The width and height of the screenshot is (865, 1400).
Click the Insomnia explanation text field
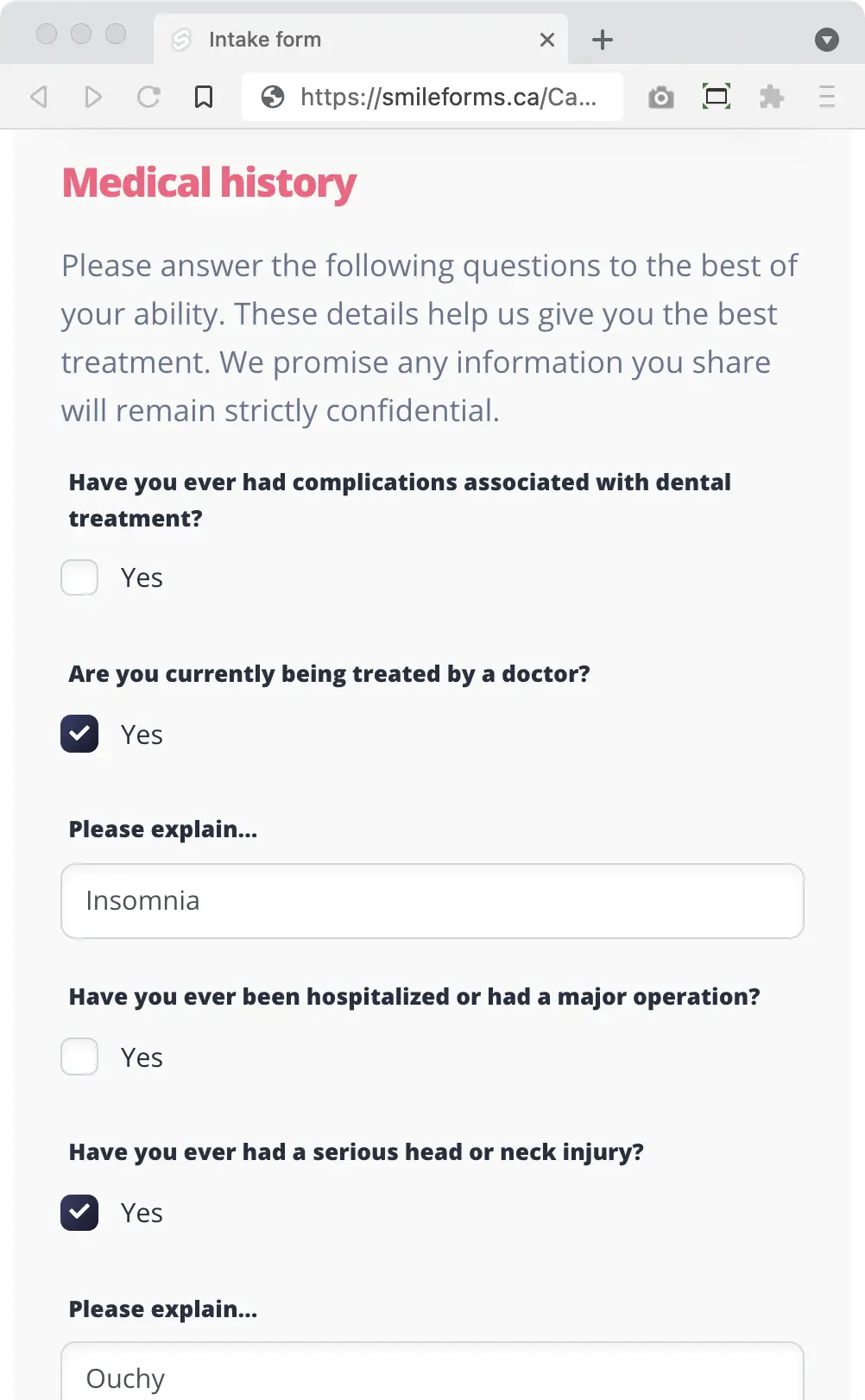tap(432, 900)
